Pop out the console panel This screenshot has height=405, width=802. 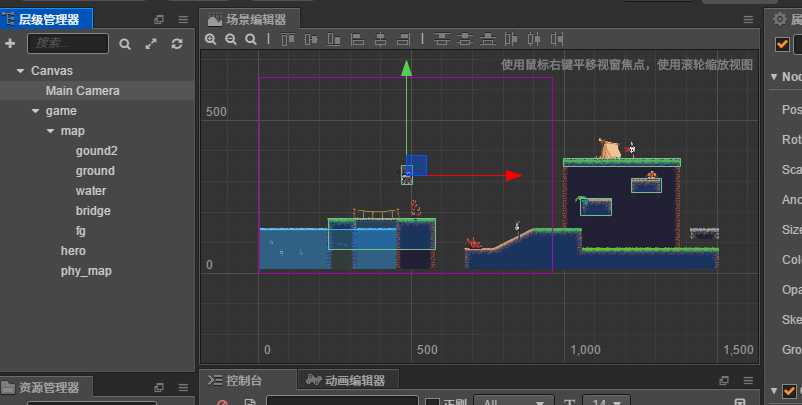[724, 380]
